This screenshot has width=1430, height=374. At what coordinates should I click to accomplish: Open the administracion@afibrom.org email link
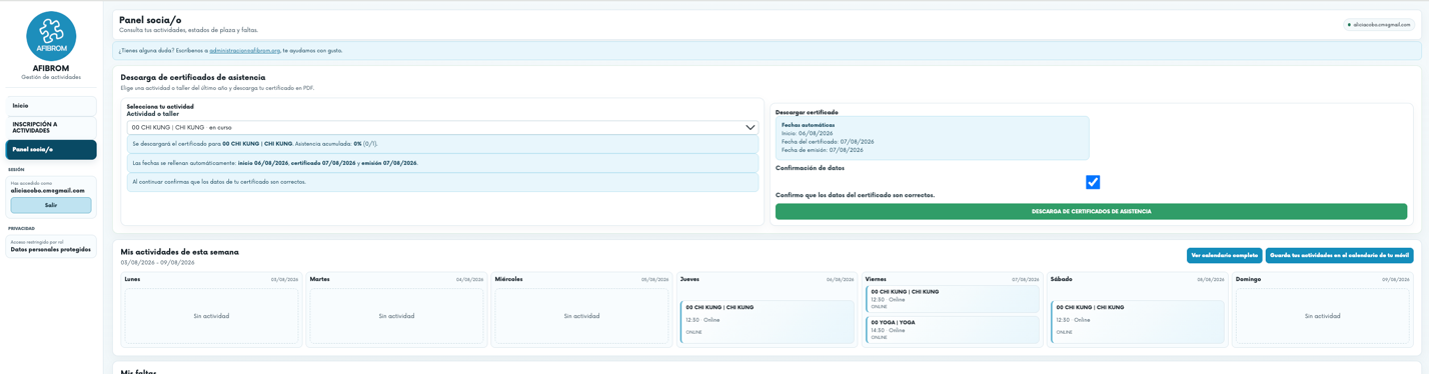(x=245, y=50)
